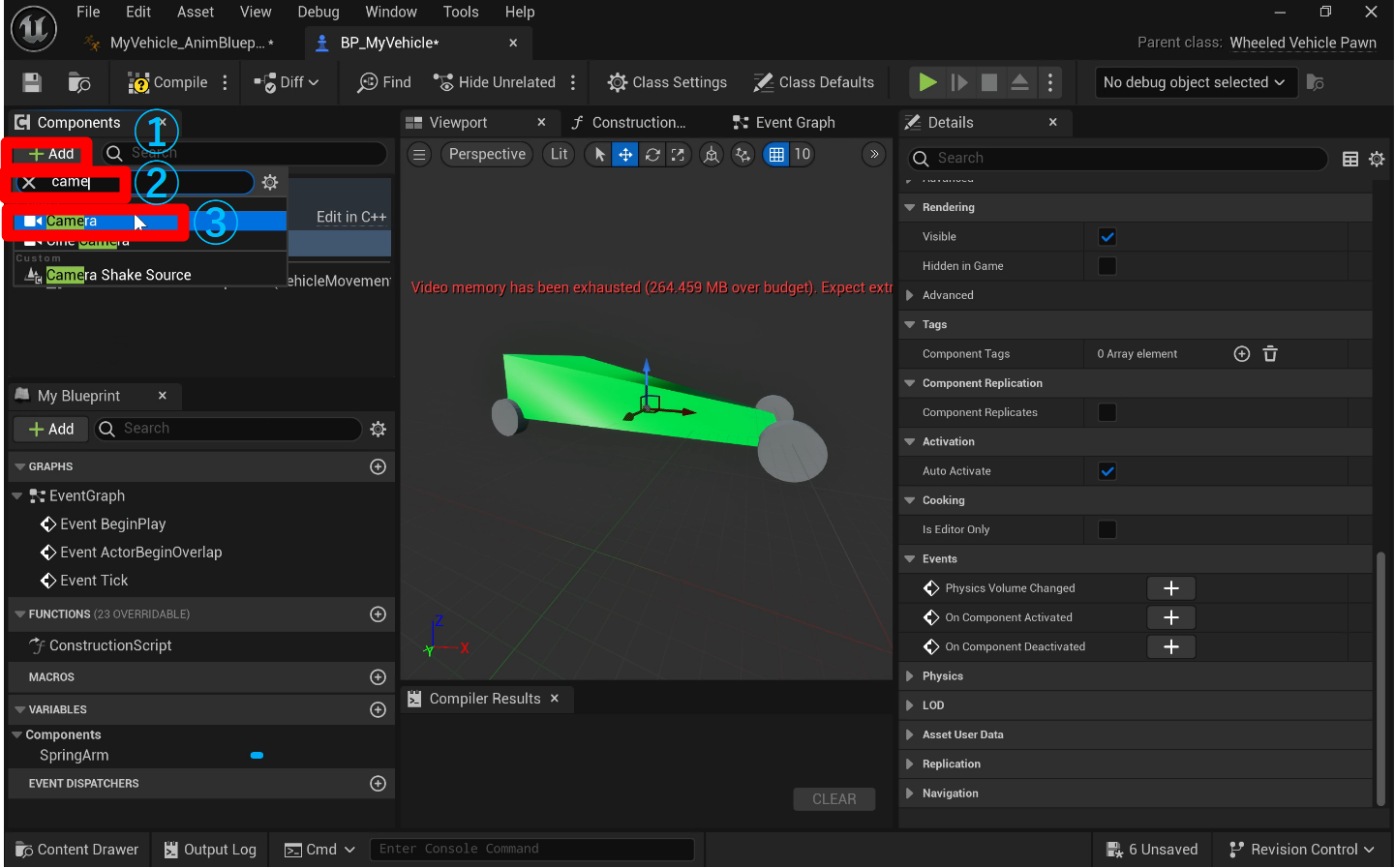Toggle the Auto Activate checkbox
Viewport: 1395px width, 868px height.
(1107, 471)
